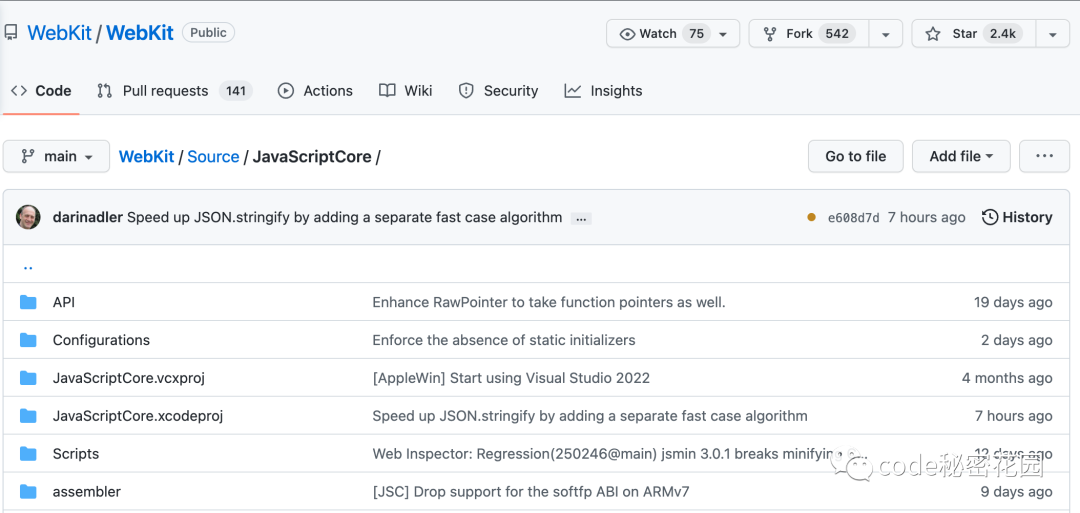The image size is (1080, 513).
Task: Open the Fork options dropdown arrow
Action: [885, 34]
